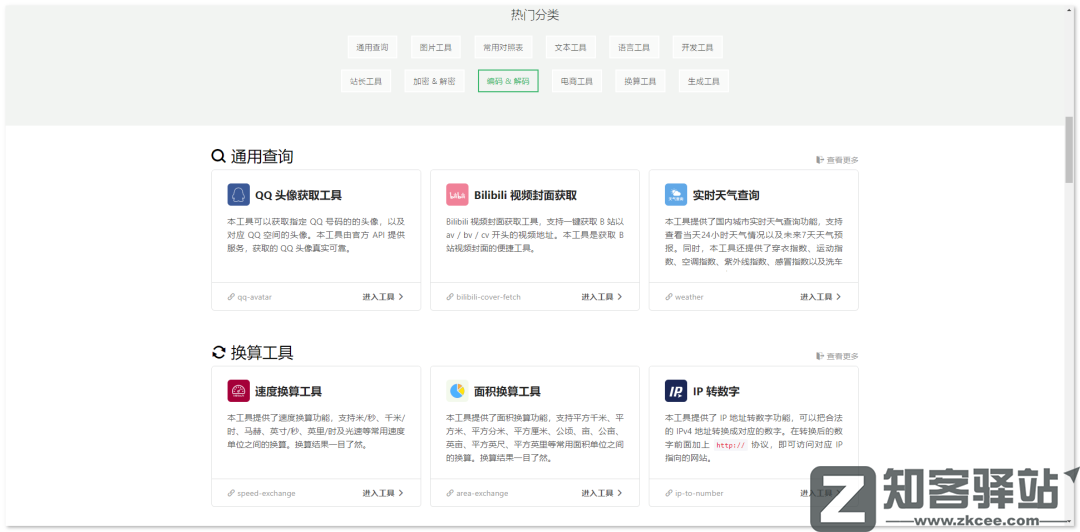The image size is (1080, 532).
Task: Click the link icon beside weather slug
Action: [x=669, y=297]
